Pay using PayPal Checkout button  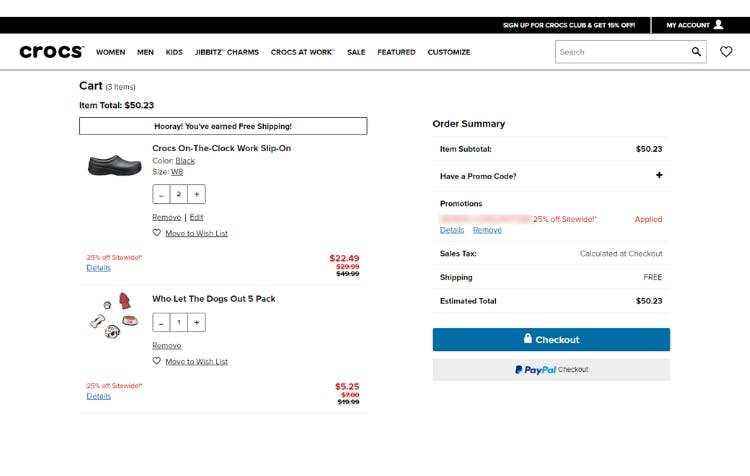click(551, 370)
